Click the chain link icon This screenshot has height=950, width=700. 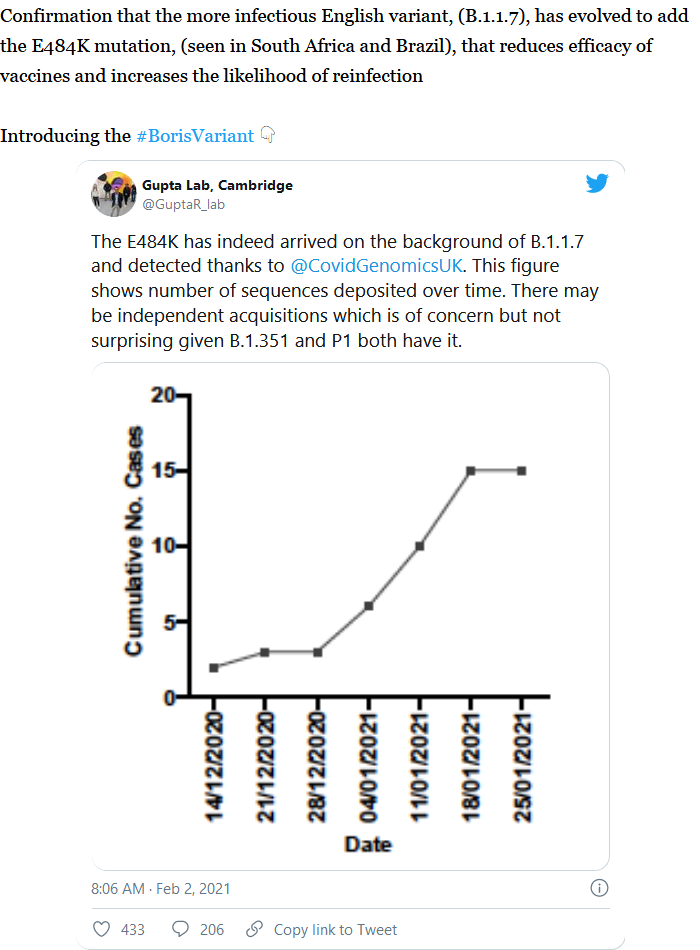pos(255,929)
